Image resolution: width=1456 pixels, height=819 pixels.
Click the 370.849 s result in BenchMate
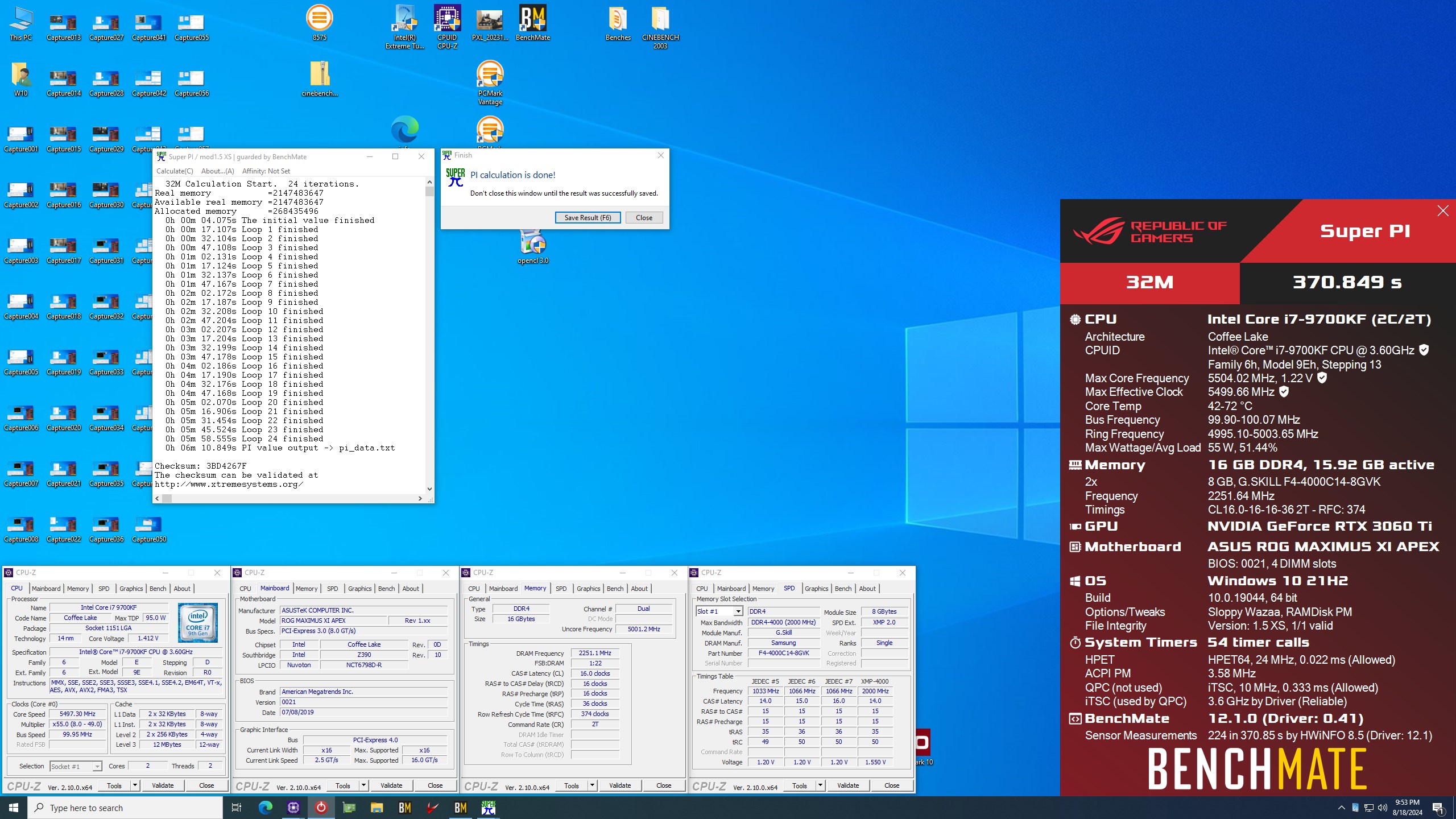click(x=1347, y=282)
